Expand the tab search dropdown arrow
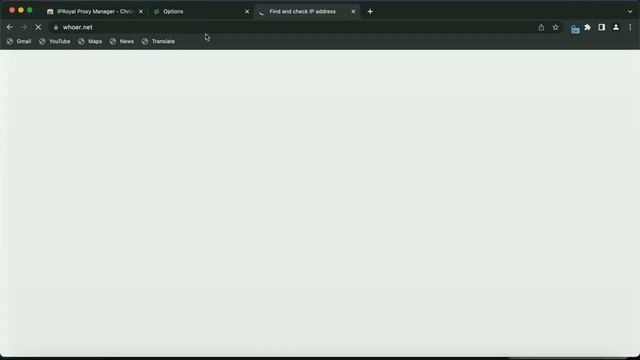The width and height of the screenshot is (640, 360). click(630, 11)
